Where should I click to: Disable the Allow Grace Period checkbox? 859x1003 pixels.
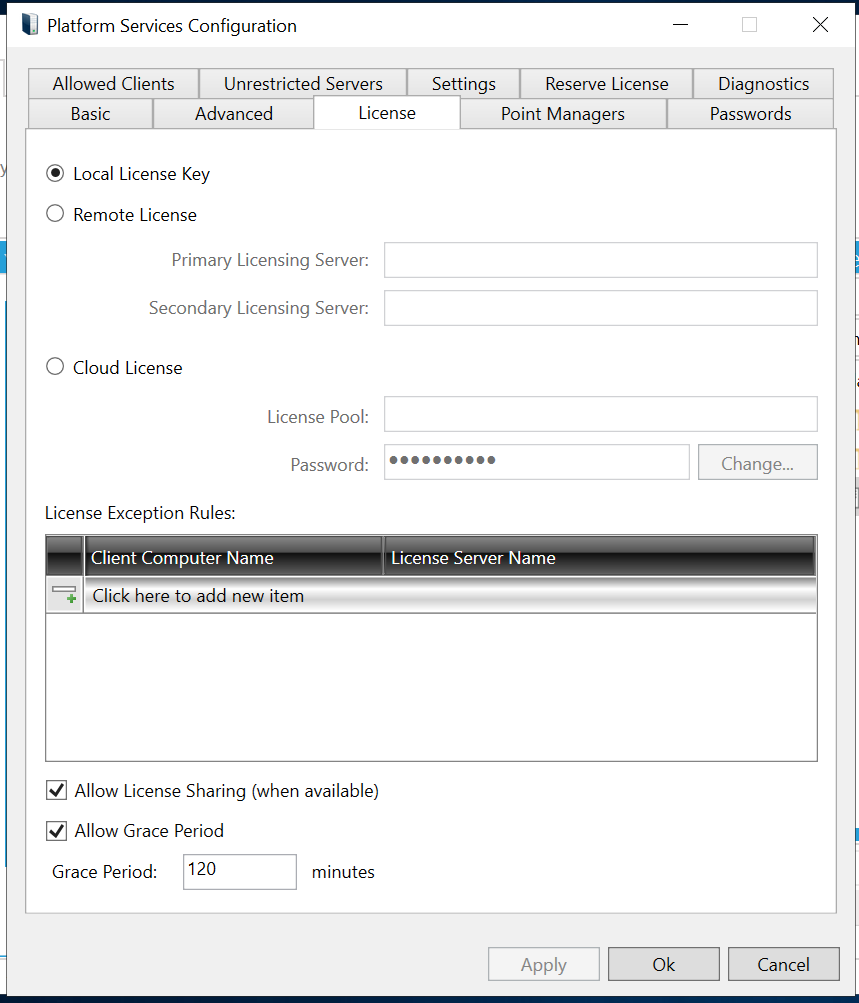click(x=57, y=831)
